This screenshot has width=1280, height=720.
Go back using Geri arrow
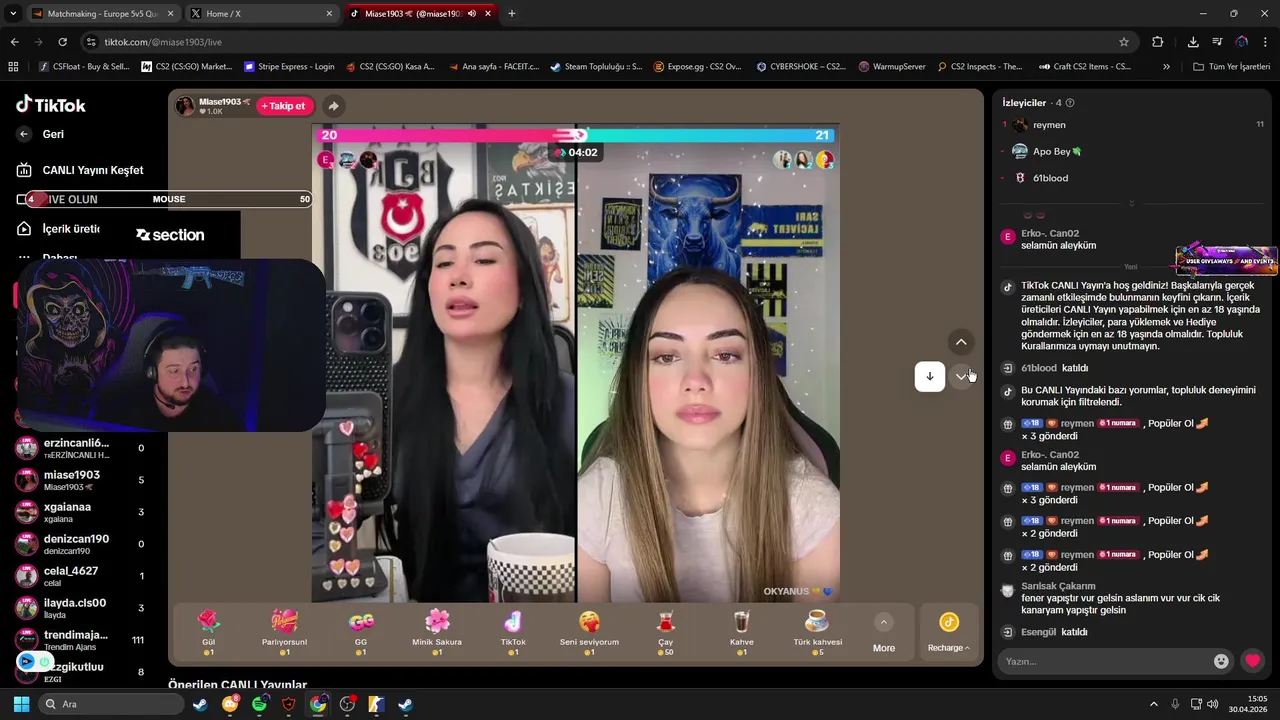click(24, 134)
